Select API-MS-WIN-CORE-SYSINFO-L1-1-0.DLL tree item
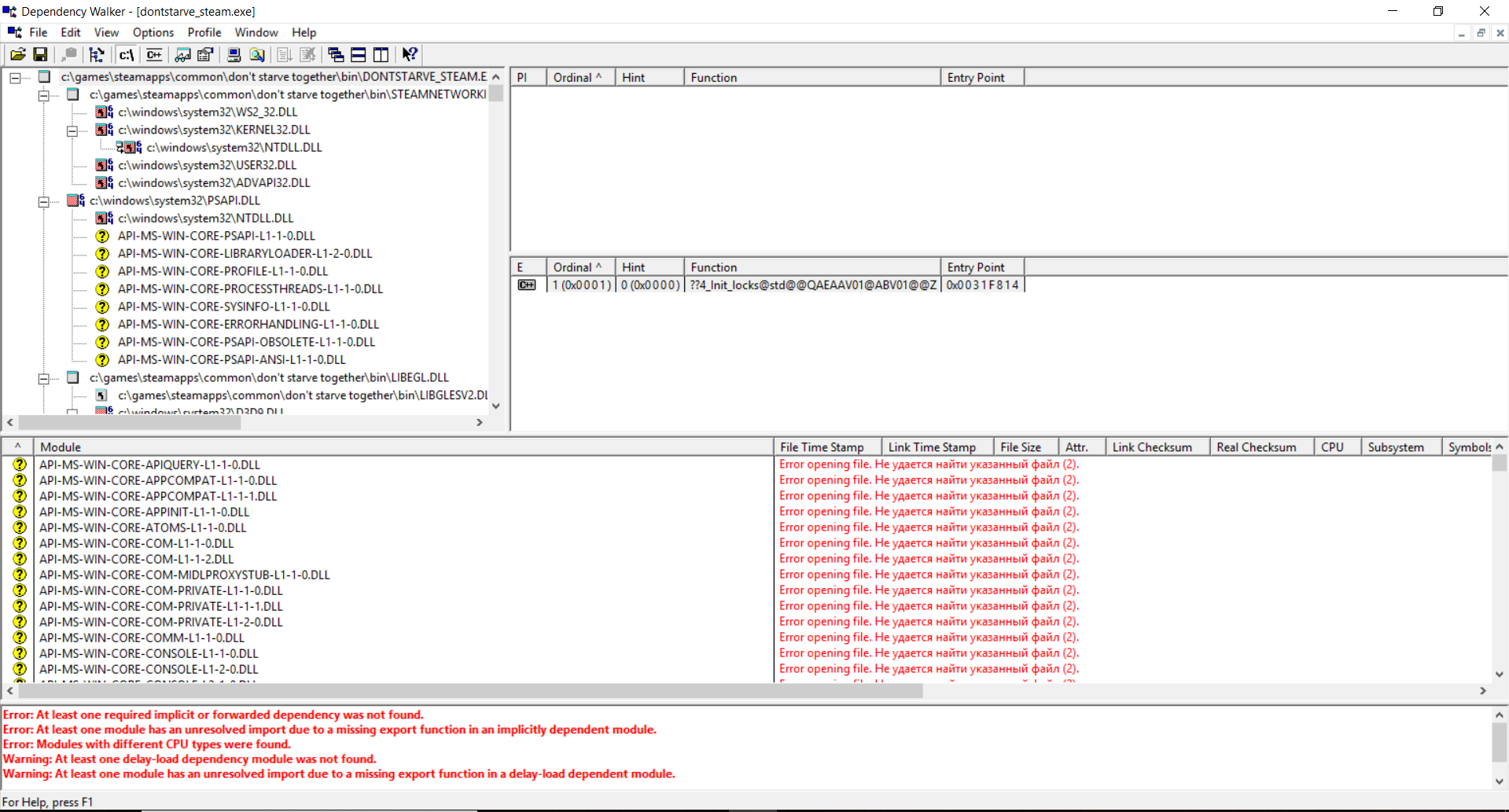1509x812 pixels. coord(223,307)
